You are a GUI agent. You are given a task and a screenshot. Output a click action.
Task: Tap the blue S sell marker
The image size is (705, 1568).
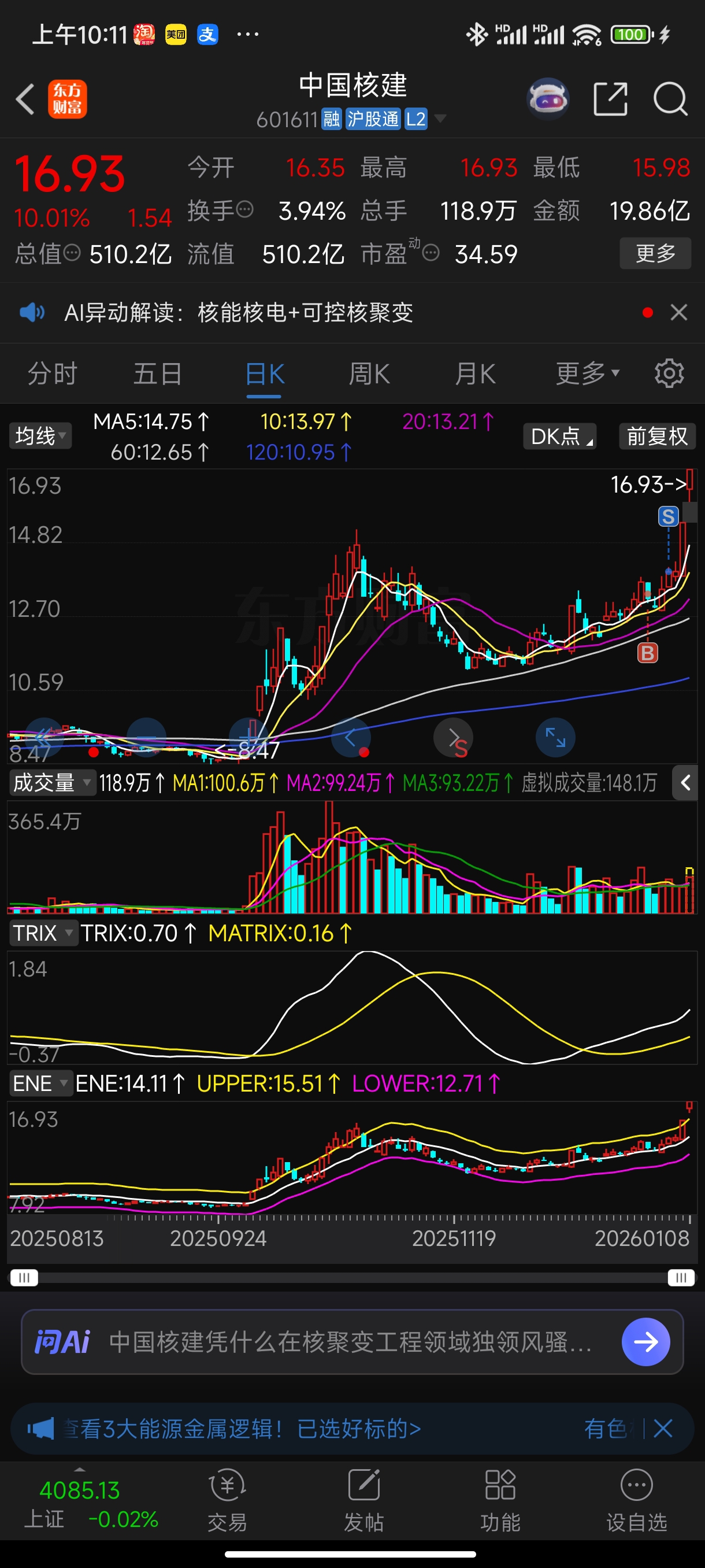point(668,516)
